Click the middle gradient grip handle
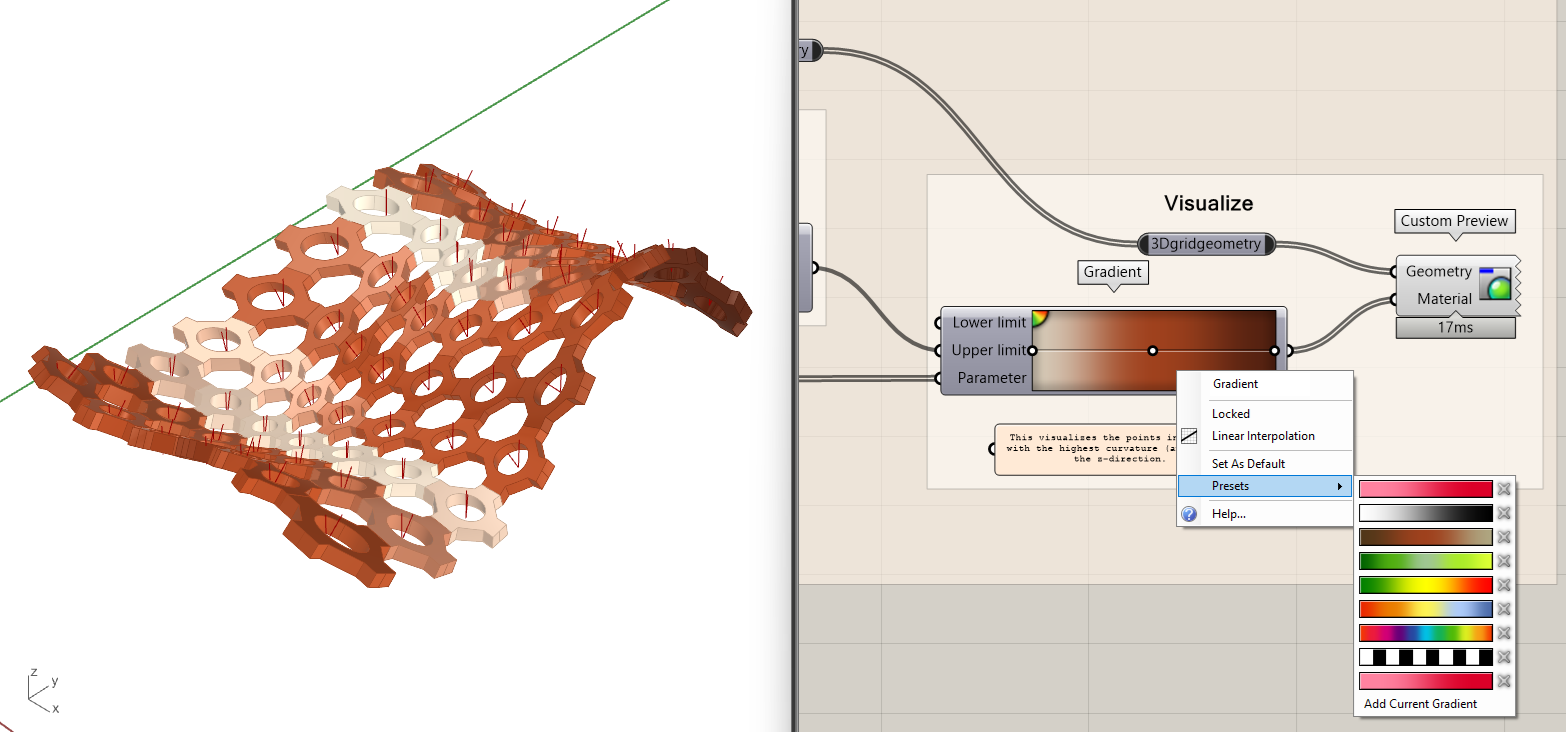Image resolution: width=1566 pixels, height=732 pixels. pyautogui.click(x=1153, y=351)
